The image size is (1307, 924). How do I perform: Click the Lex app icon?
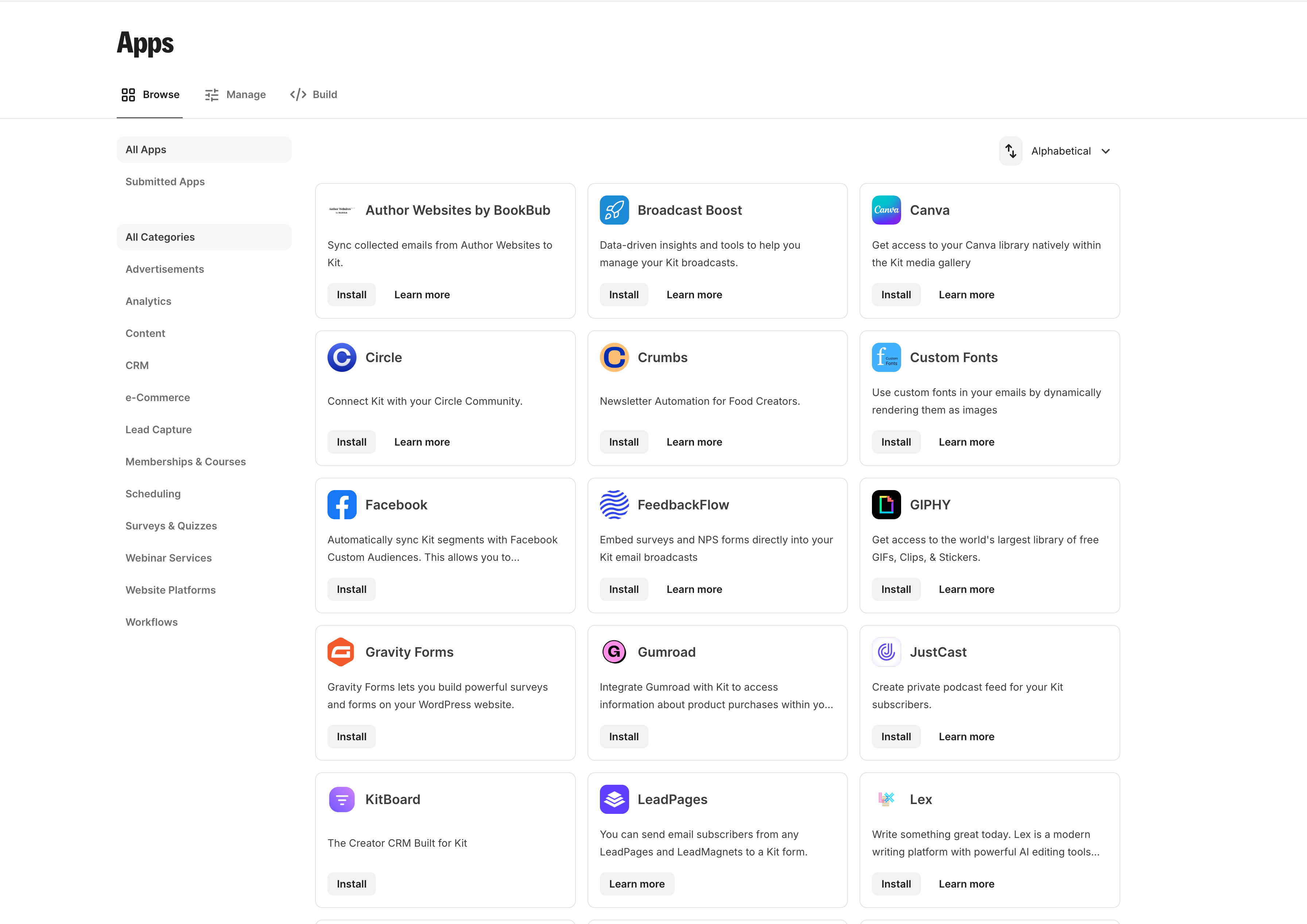(x=886, y=799)
